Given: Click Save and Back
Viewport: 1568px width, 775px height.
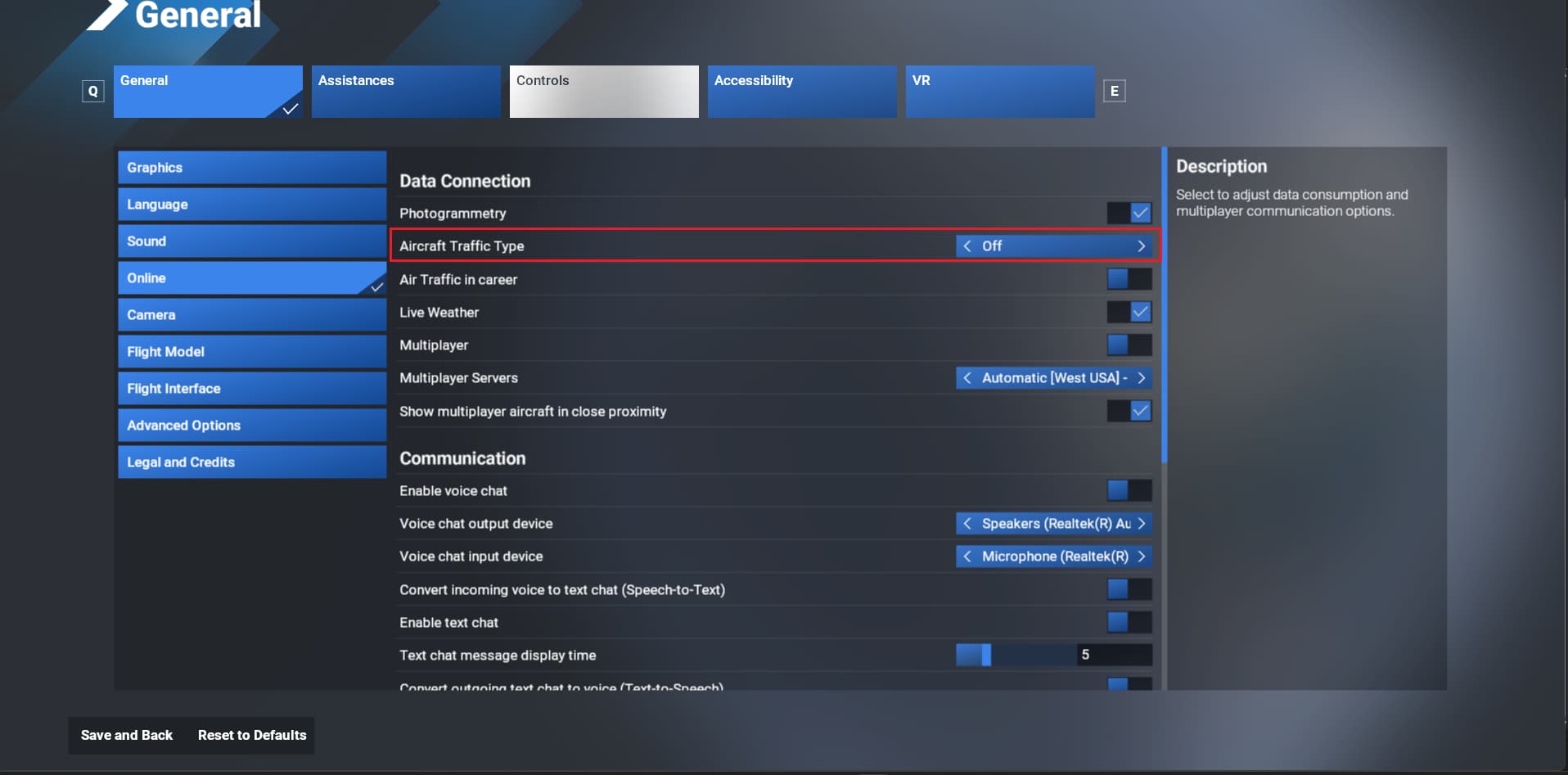Looking at the screenshot, I should click(127, 735).
